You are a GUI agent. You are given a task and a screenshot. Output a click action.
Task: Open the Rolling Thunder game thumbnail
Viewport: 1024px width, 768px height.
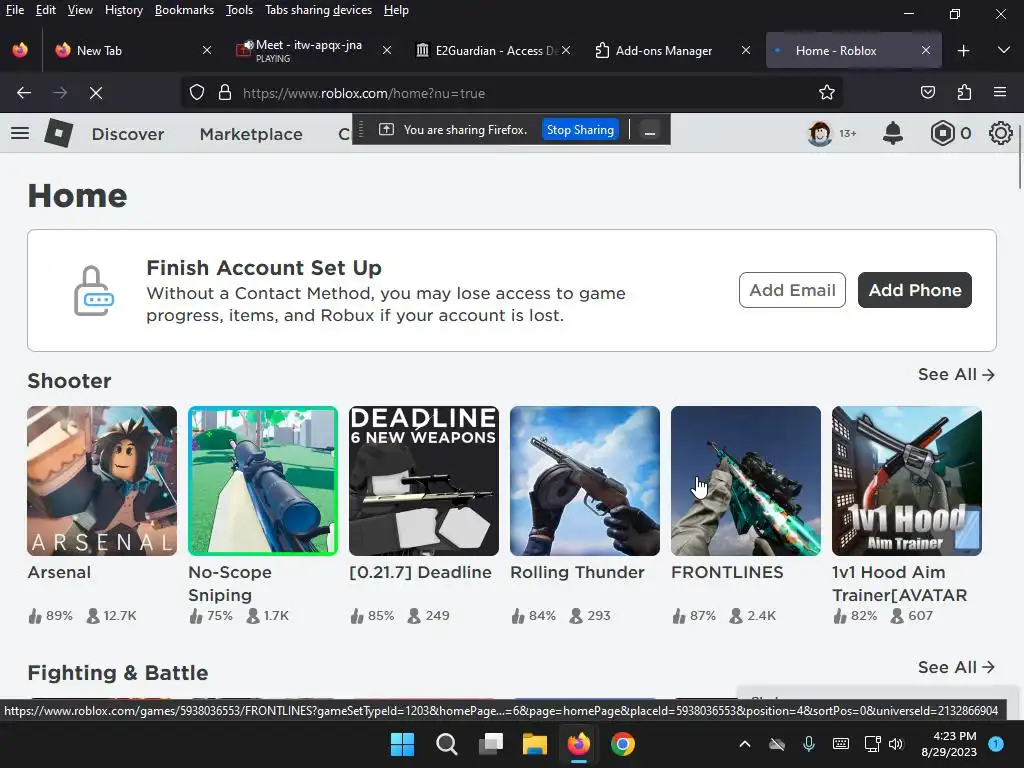pos(584,481)
